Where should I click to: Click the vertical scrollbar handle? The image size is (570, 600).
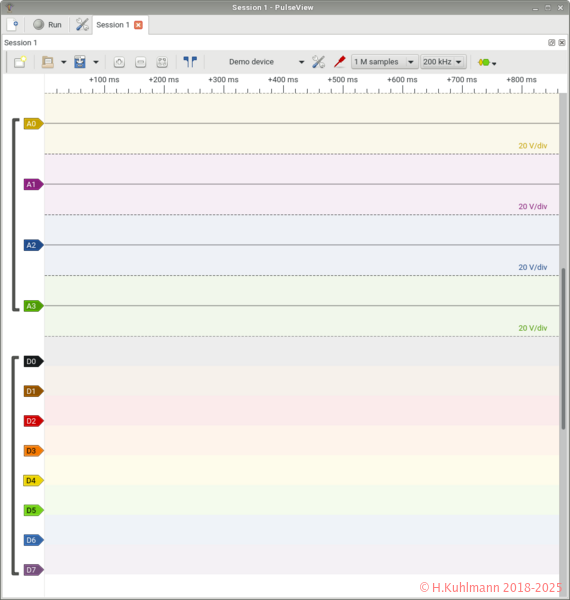(x=563, y=349)
